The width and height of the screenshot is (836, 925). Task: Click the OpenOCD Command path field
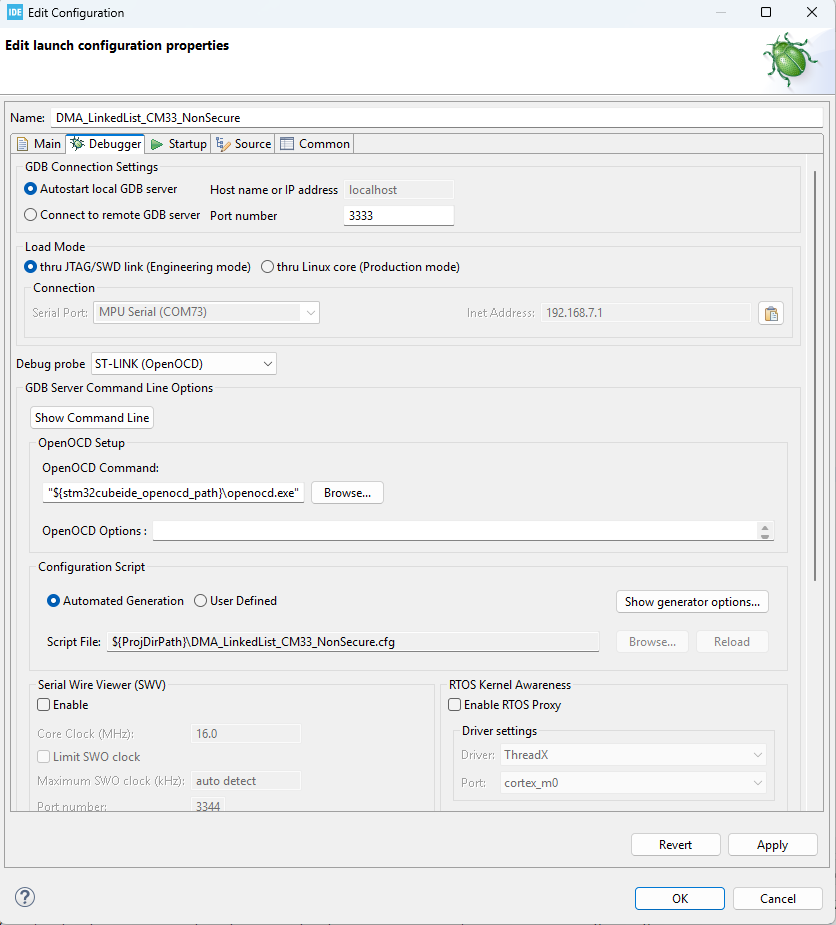[173, 493]
